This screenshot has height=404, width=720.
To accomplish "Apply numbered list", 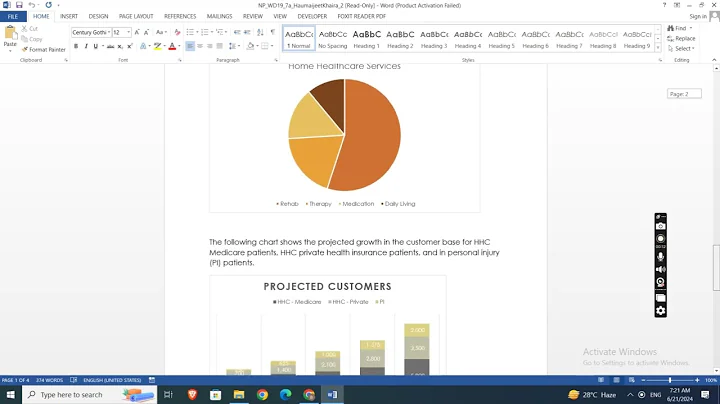I will point(205,32).
